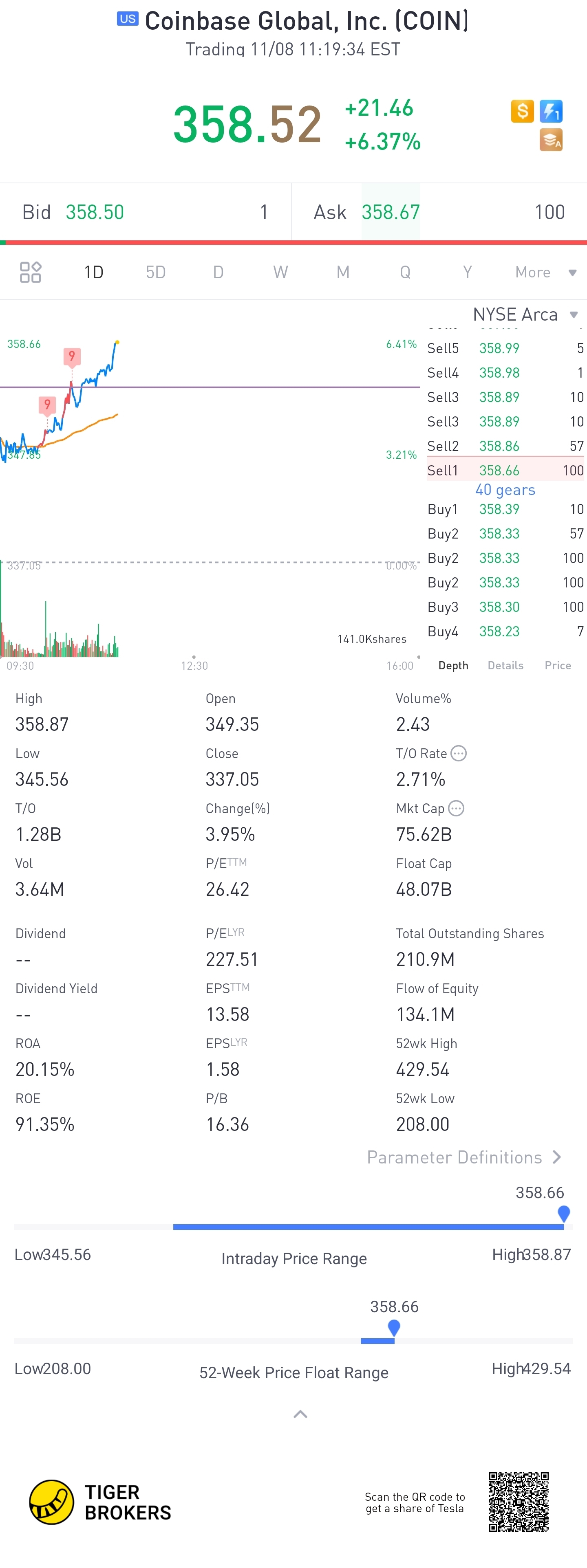Switch to monthly M chart

pos(343,272)
